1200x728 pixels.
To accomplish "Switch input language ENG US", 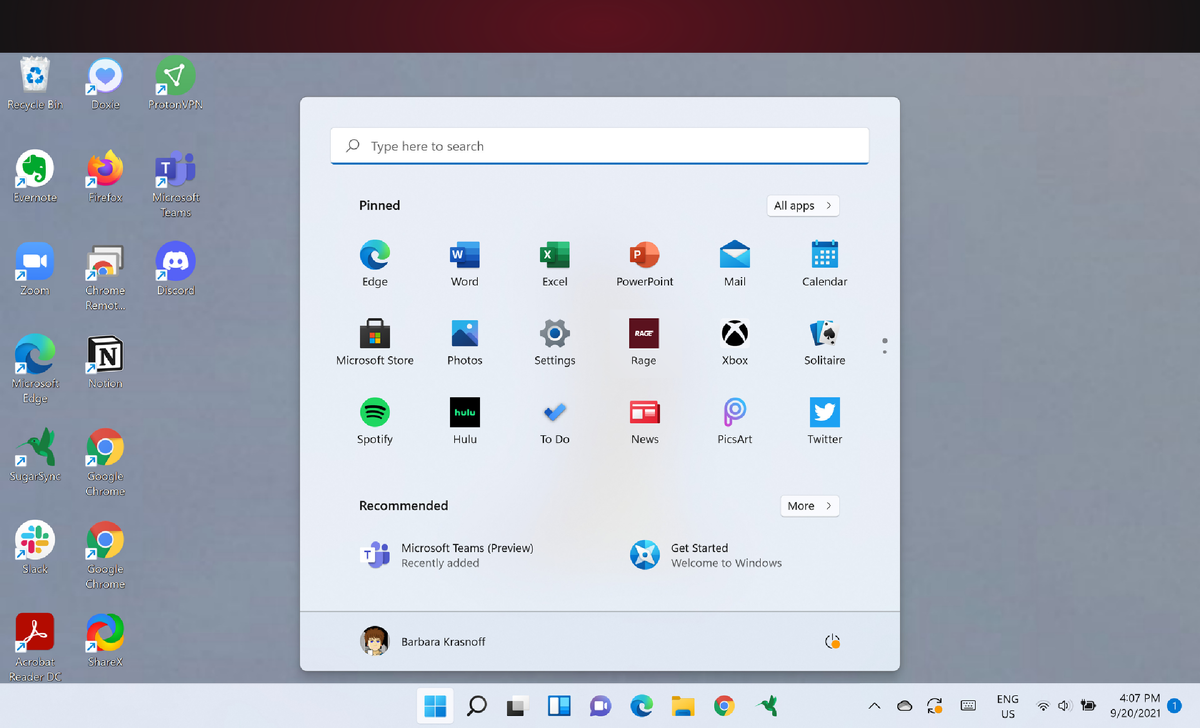I will 1008,706.
